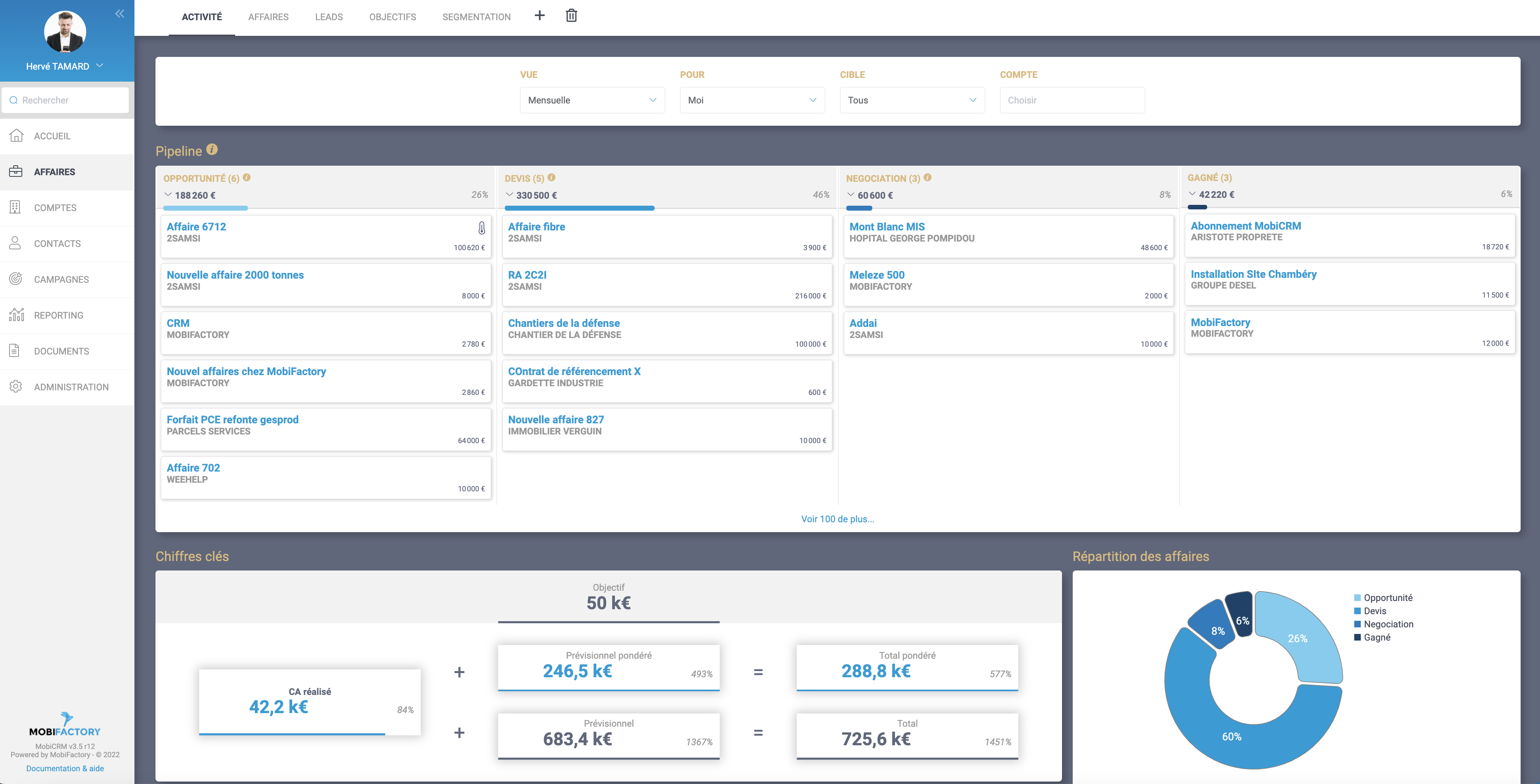Open Campagnes via the target icon

click(x=16, y=279)
